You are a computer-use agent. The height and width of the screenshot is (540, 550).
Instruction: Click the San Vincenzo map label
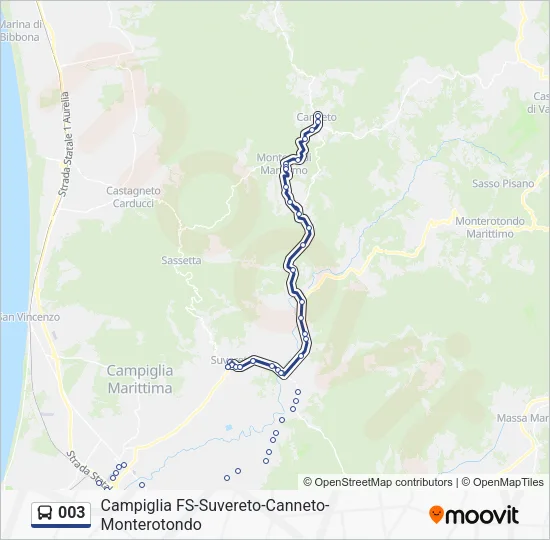[x=30, y=317]
